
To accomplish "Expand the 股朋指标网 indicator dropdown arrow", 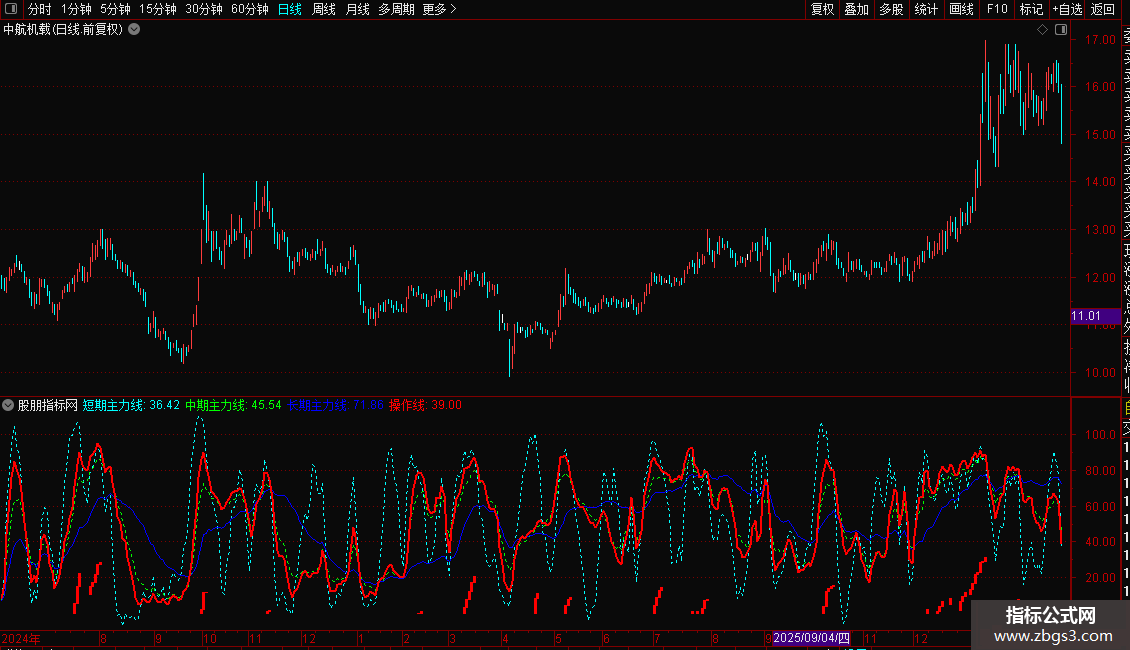I will pos(8,405).
